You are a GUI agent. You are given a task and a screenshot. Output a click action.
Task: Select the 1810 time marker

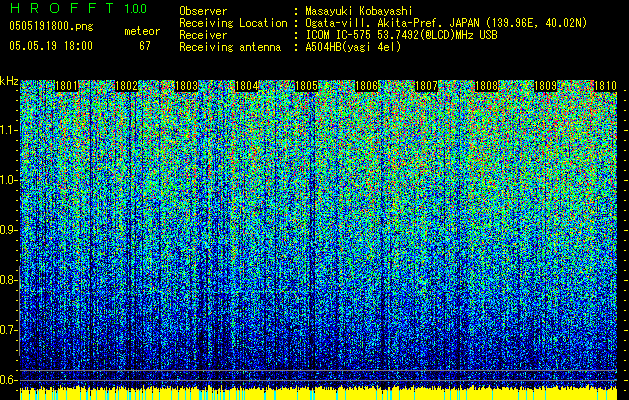tap(605, 86)
